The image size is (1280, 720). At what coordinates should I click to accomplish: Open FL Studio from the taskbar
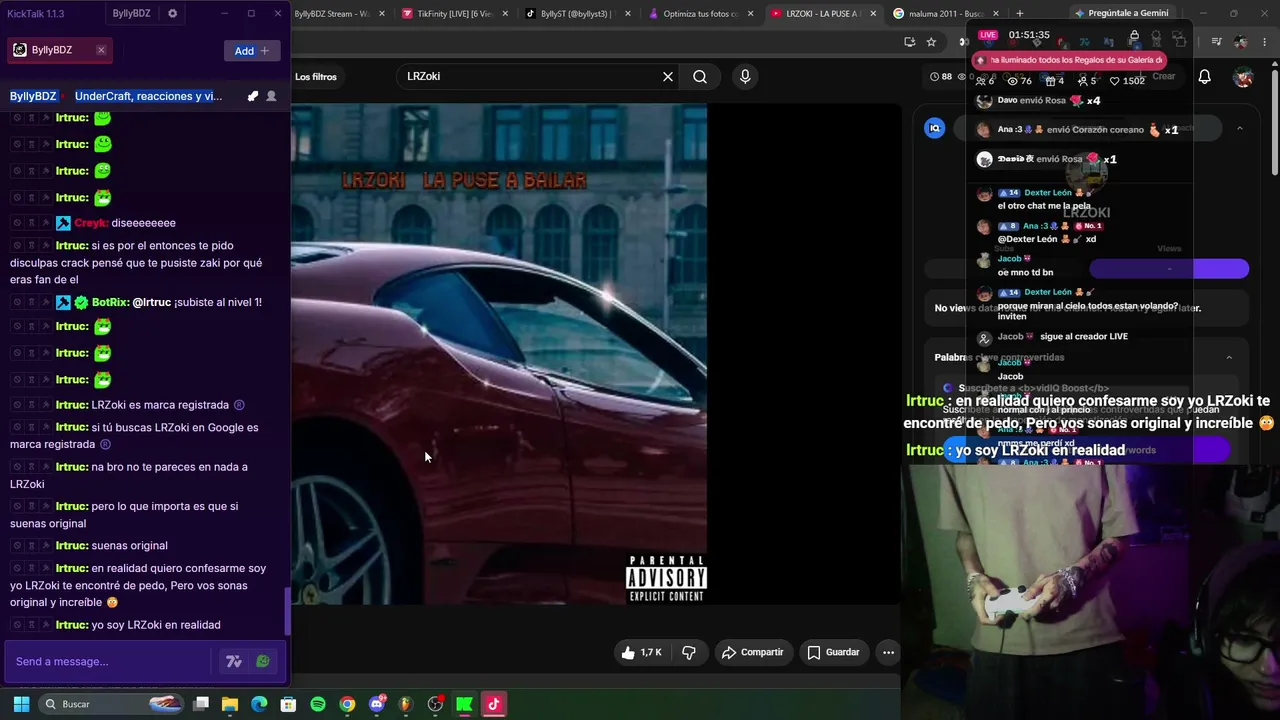click(406, 704)
